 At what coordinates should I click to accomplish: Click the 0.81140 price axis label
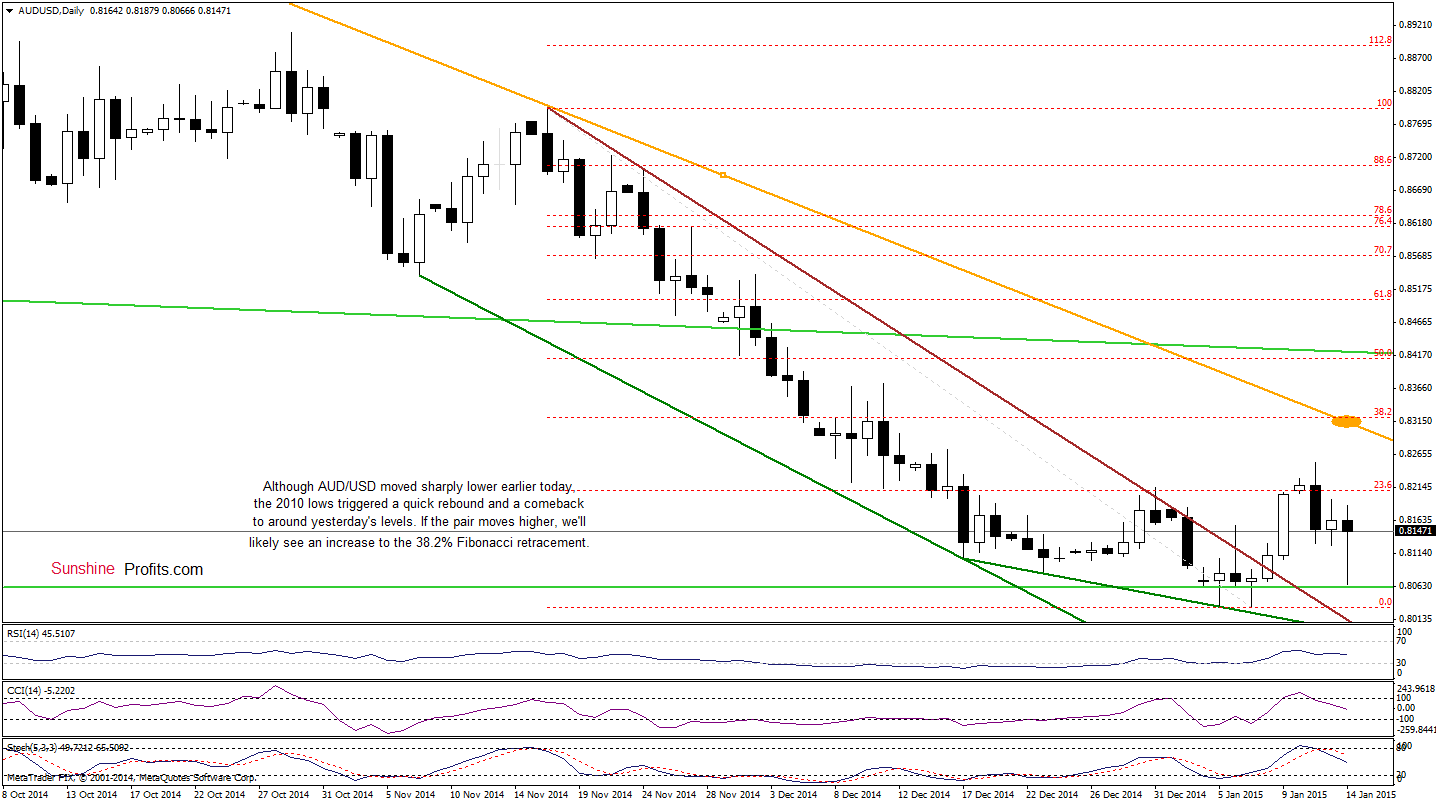pyautogui.click(x=1415, y=553)
